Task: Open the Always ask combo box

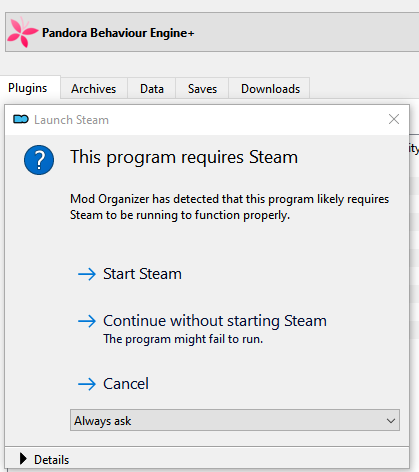Action: [x=235, y=420]
